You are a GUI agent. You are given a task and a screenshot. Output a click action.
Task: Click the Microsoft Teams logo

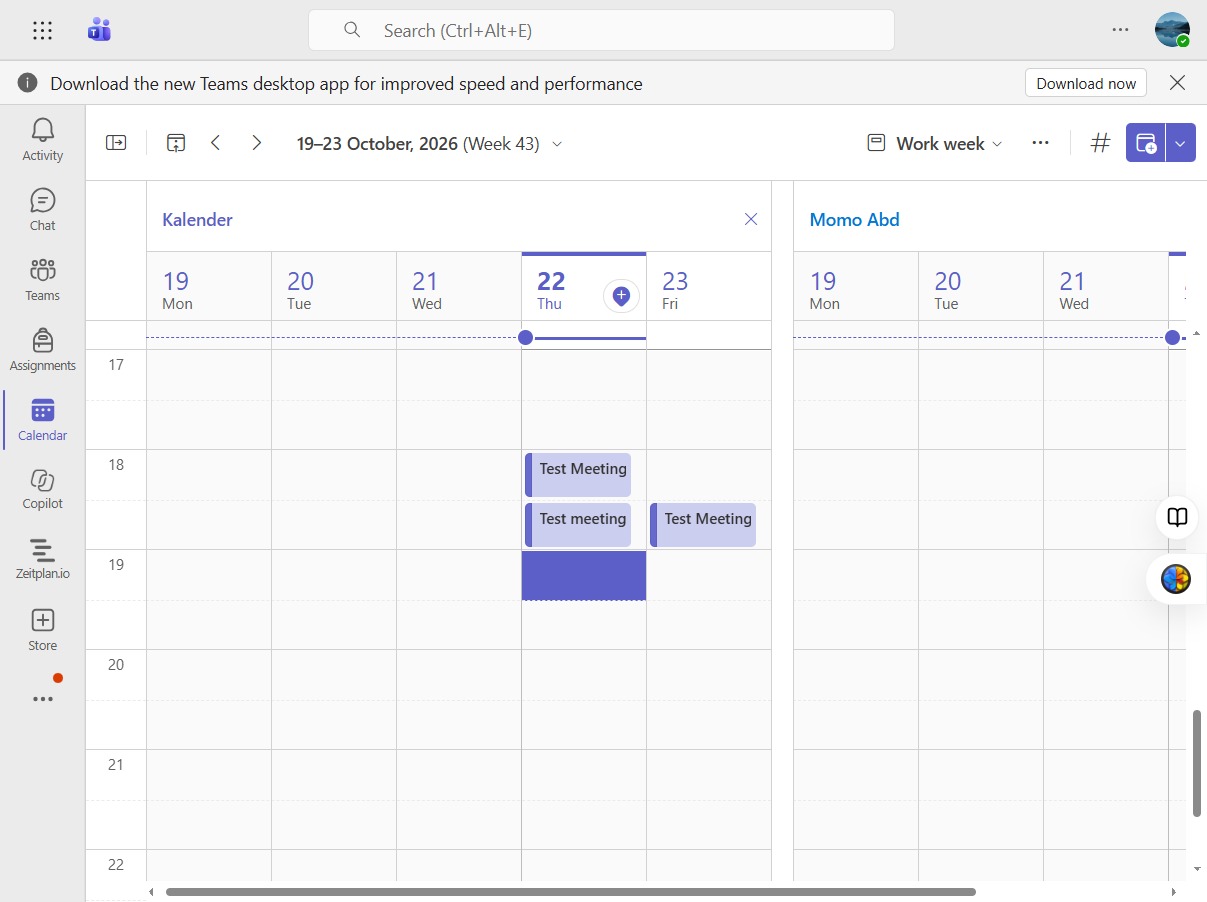tap(98, 30)
